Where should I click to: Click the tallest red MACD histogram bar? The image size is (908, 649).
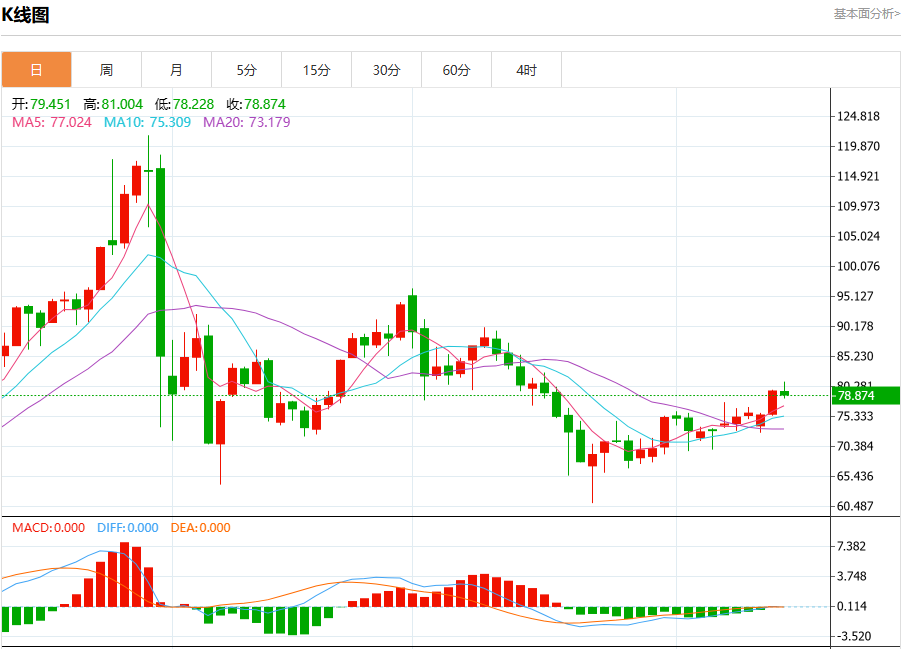[x=125, y=574]
